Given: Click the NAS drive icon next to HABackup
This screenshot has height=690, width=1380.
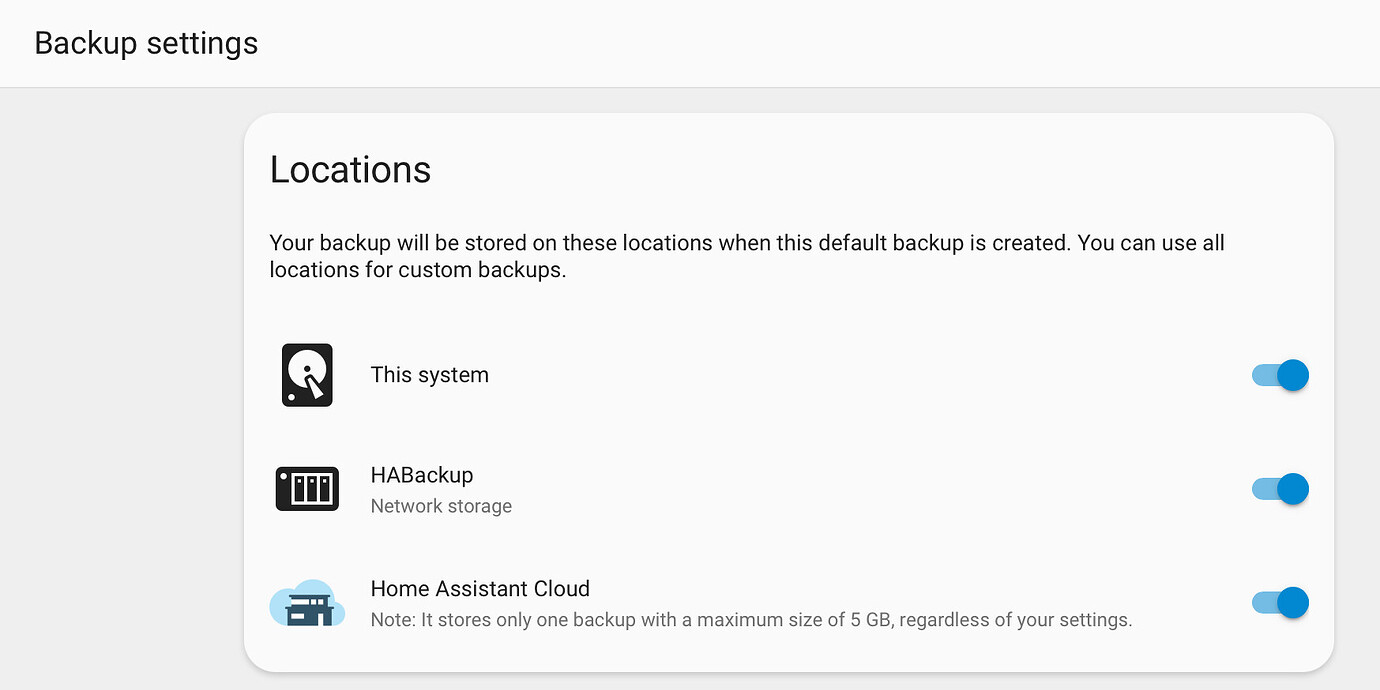Looking at the screenshot, I should [x=307, y=488].
